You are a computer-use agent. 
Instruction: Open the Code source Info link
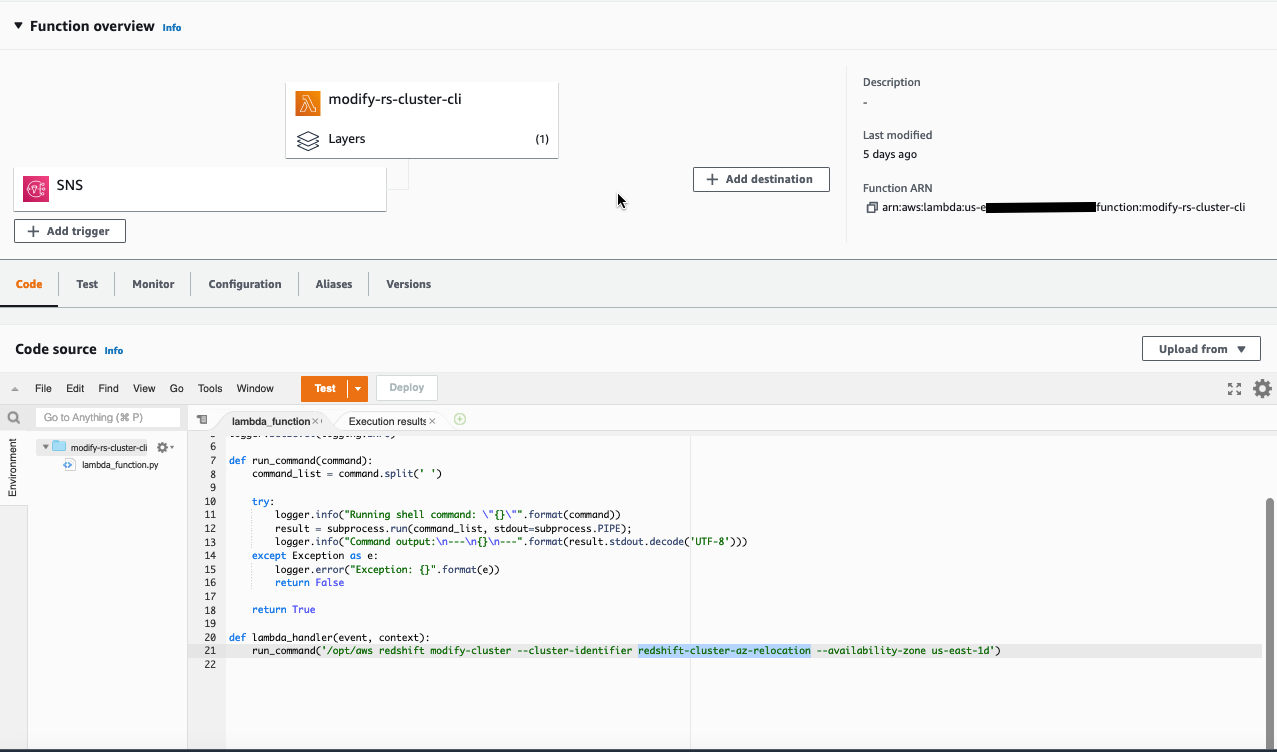click(x=114, y=351)
